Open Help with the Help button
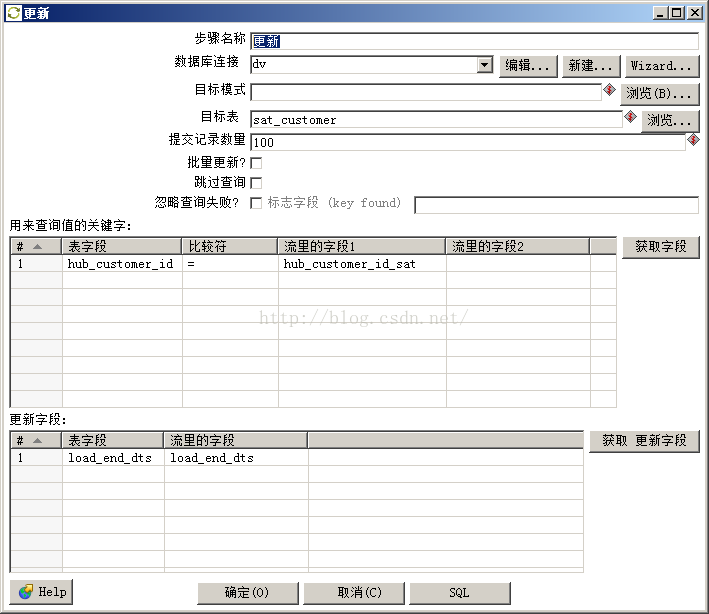Viewport: 709px width, 614px height. [41, 592]
